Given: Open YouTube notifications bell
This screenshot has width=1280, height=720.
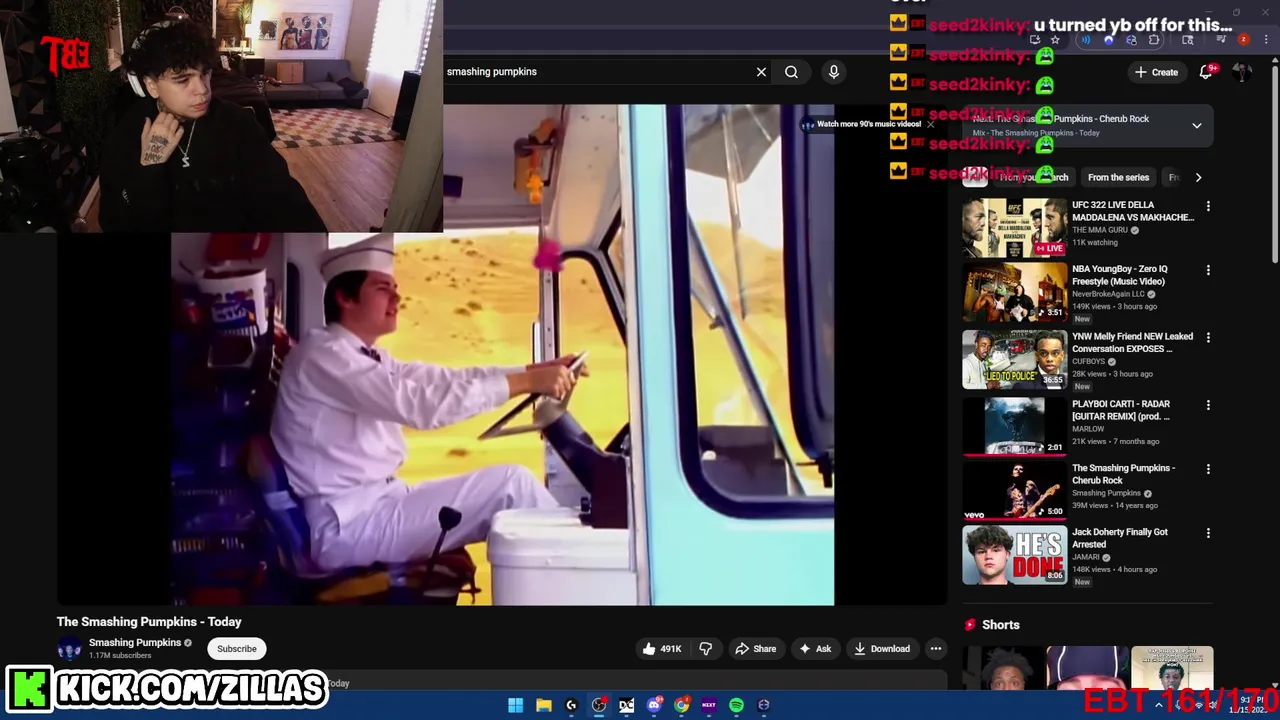Looking at the screenshot, I should point(1206,72).
